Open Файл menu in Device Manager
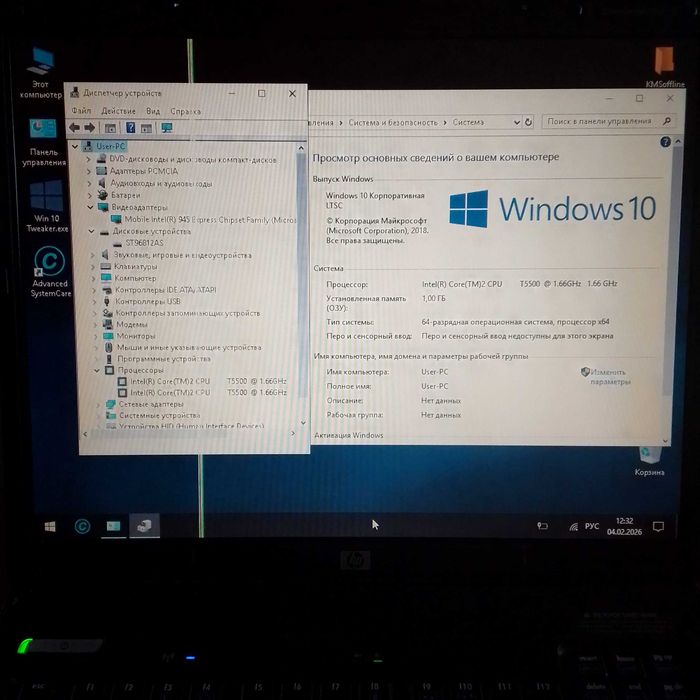Image resolution: width=700 pixels, height=700 pixels. 81,110
